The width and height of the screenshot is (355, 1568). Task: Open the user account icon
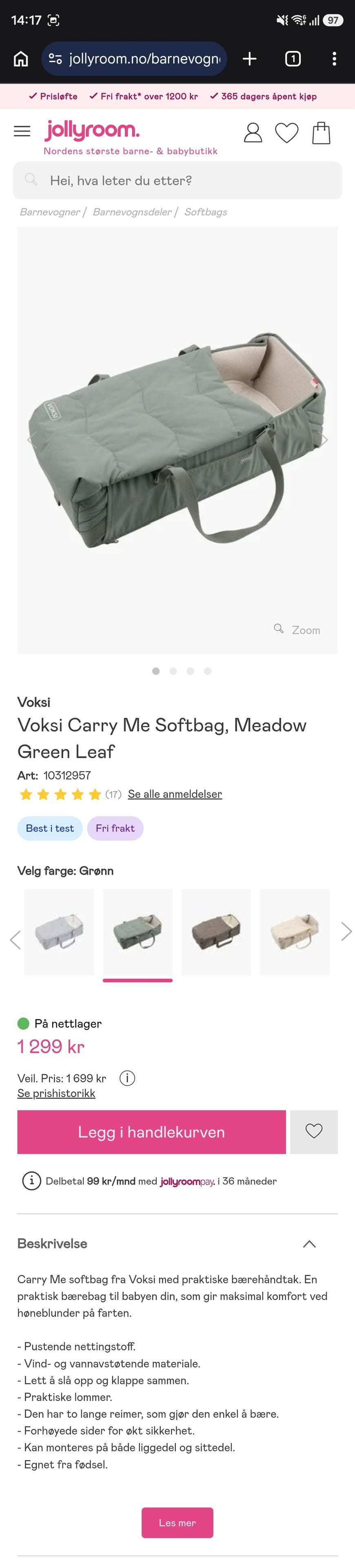[x=252, y=132]
